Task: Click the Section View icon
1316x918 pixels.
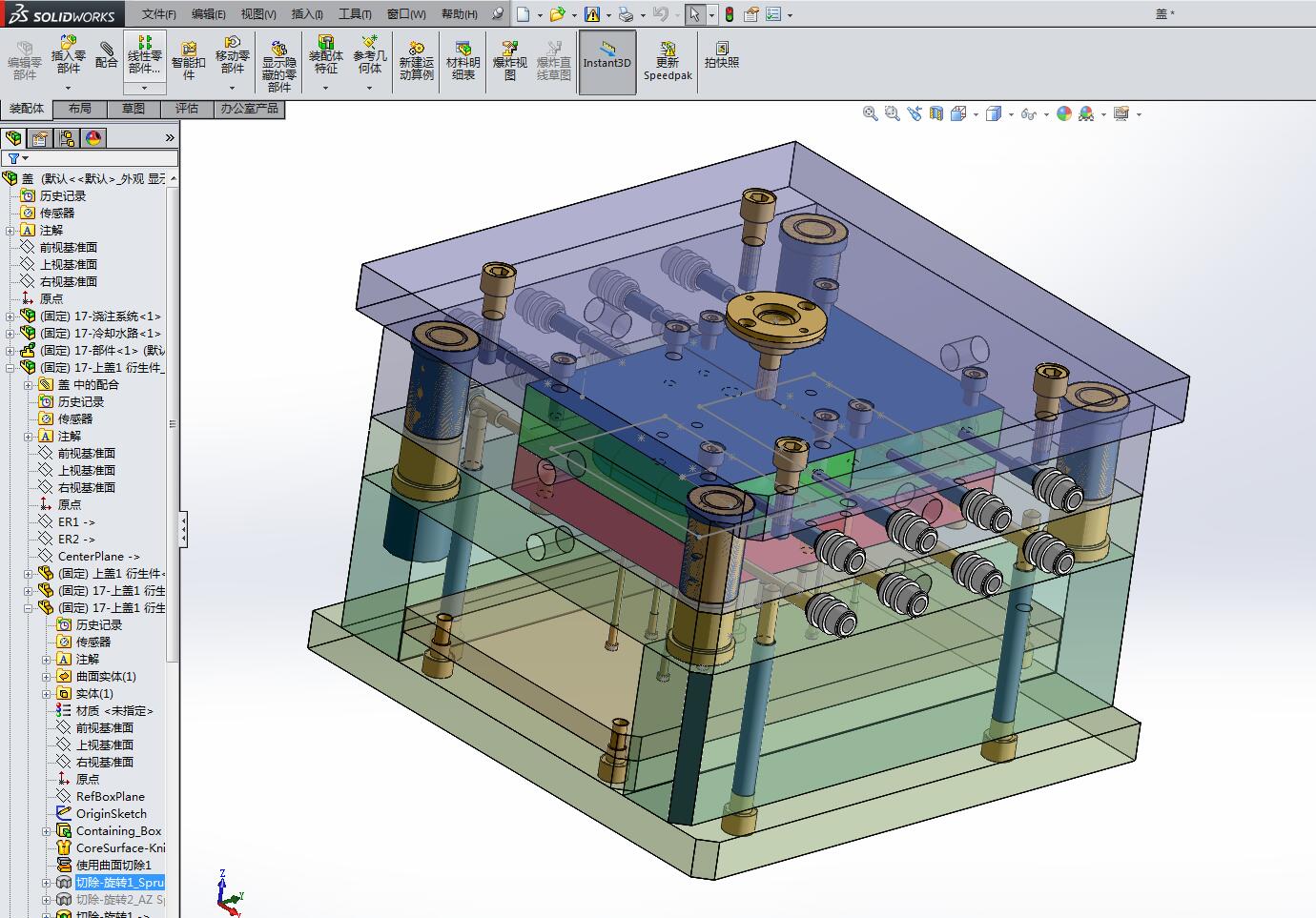Action: tap(936, 113)
